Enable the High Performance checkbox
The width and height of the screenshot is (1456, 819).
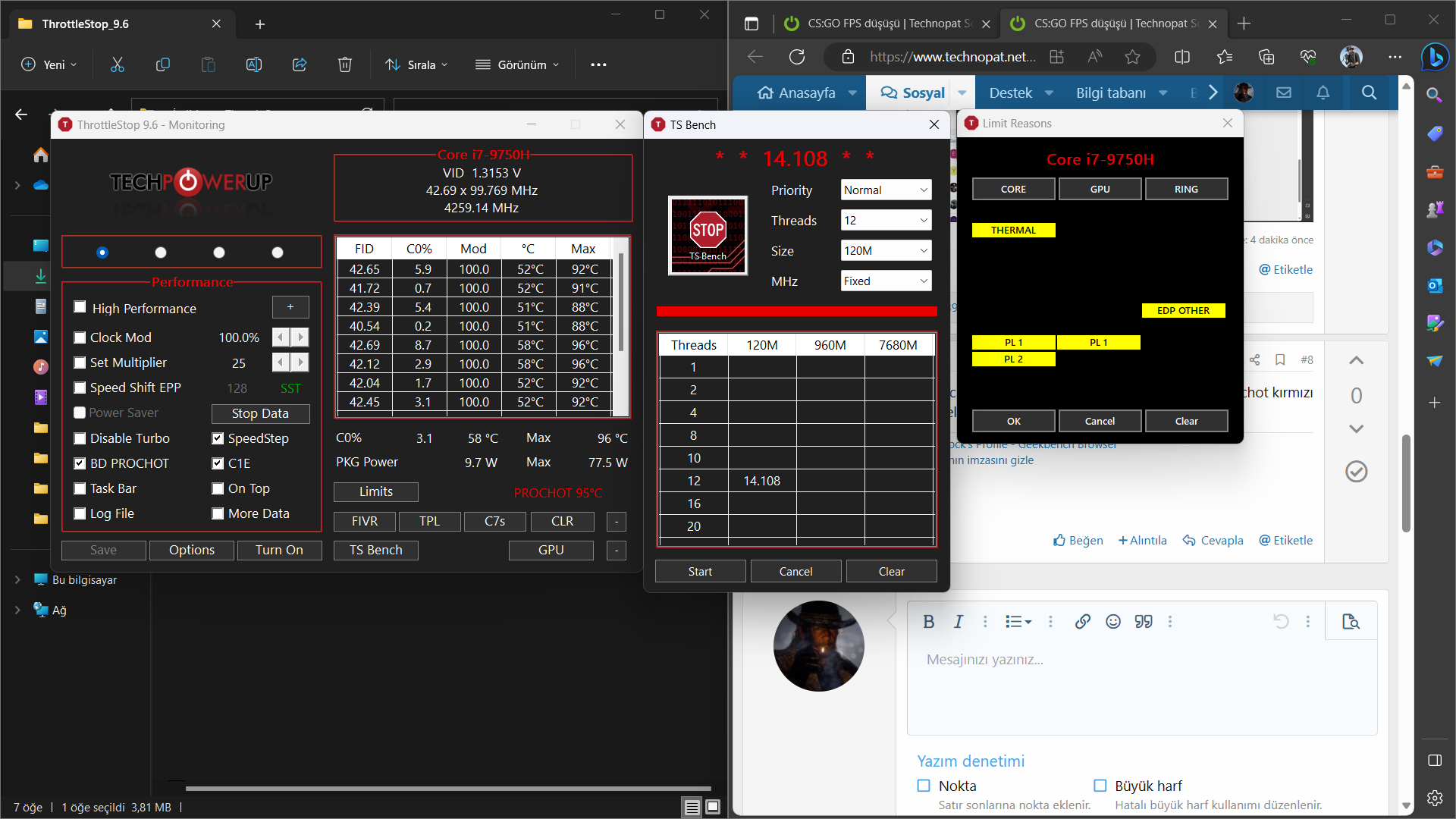click(80, 307)
